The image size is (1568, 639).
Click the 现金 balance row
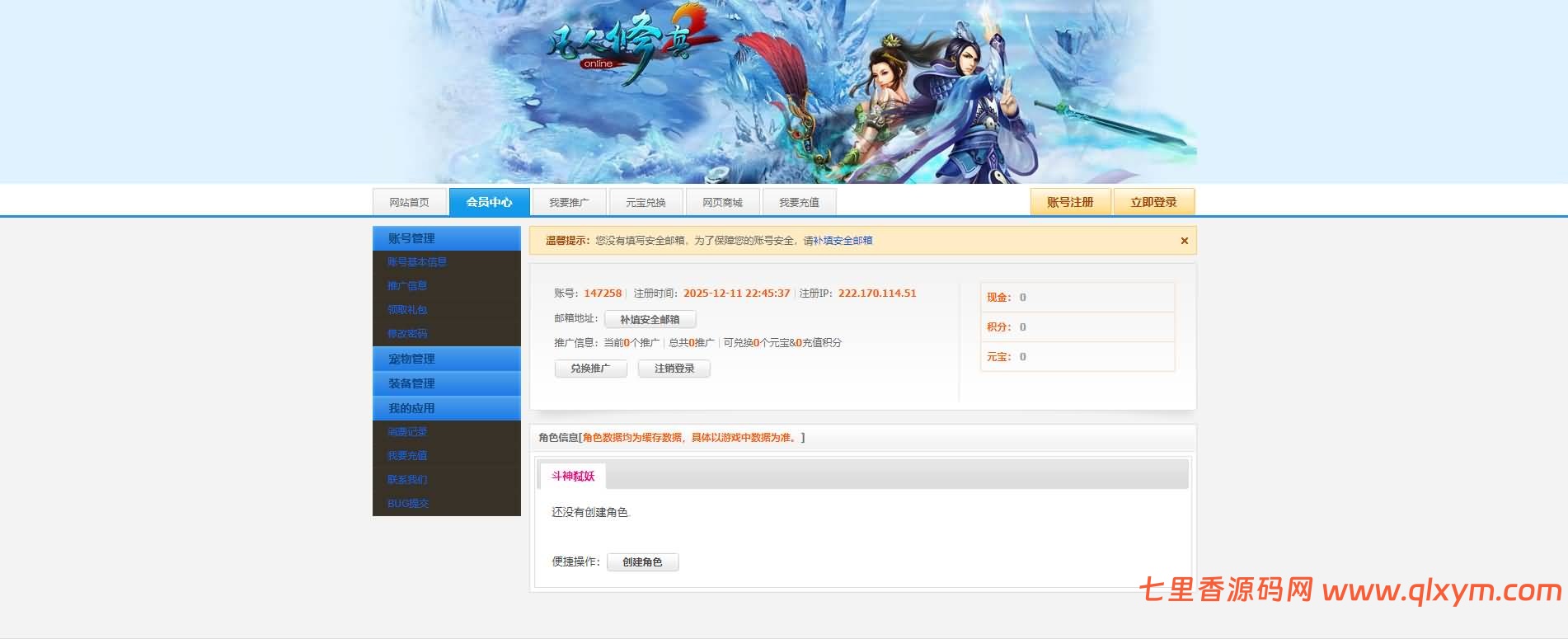[x=1077, y=298]
